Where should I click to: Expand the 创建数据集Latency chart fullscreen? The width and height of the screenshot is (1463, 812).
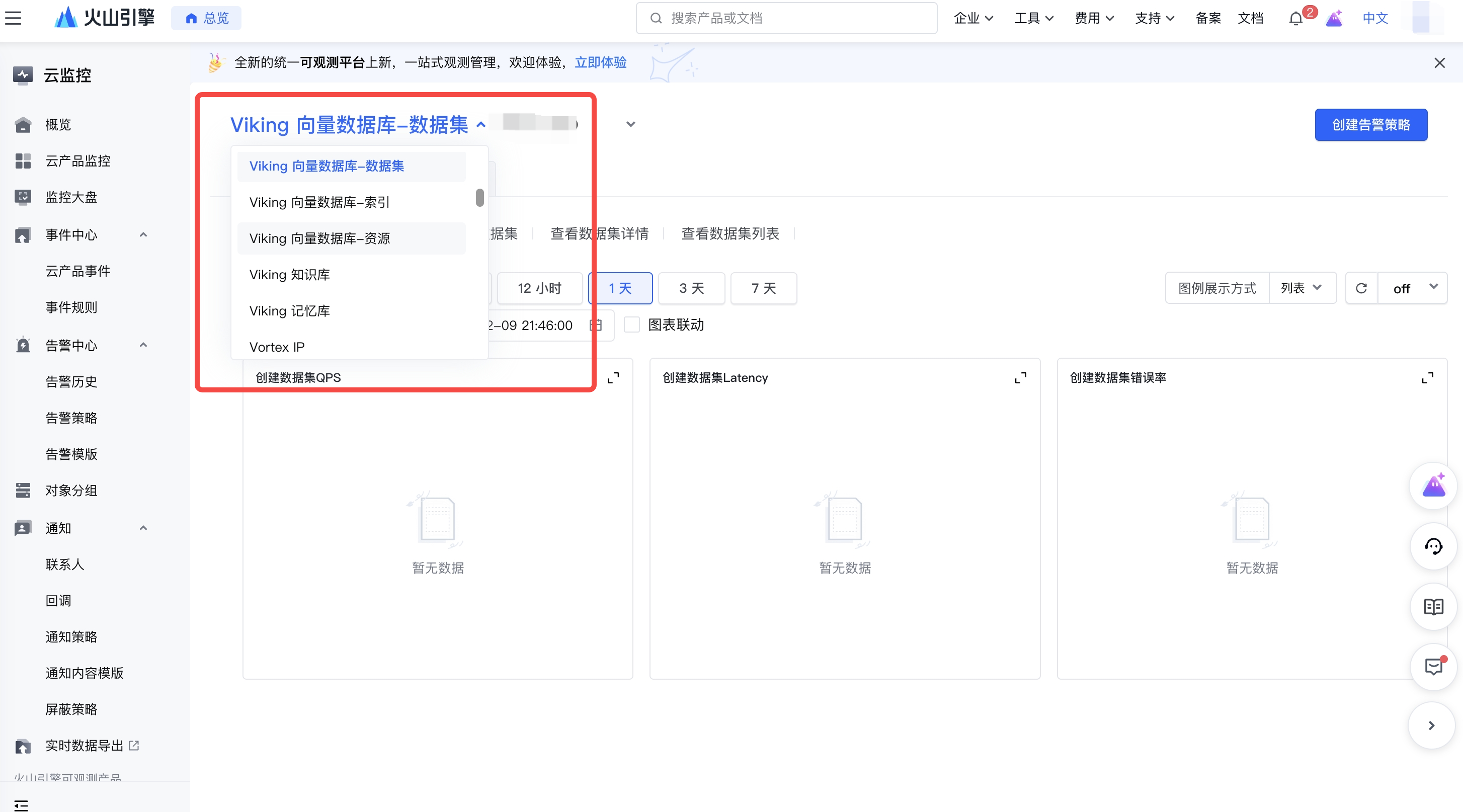click(x=1021, y=378)
